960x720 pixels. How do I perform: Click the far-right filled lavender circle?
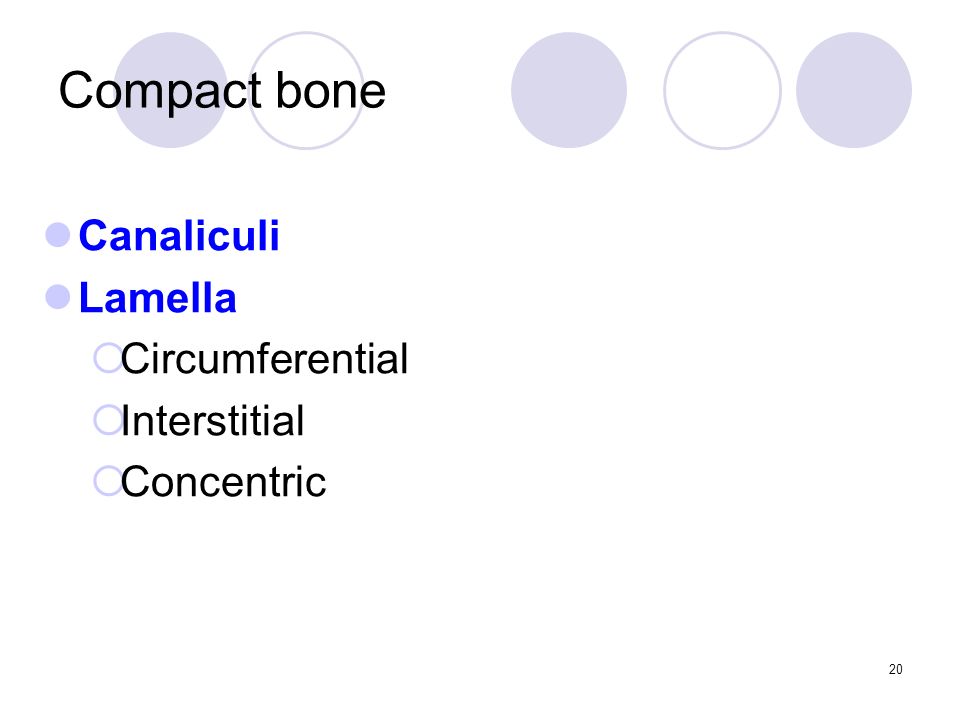[854, 90]
